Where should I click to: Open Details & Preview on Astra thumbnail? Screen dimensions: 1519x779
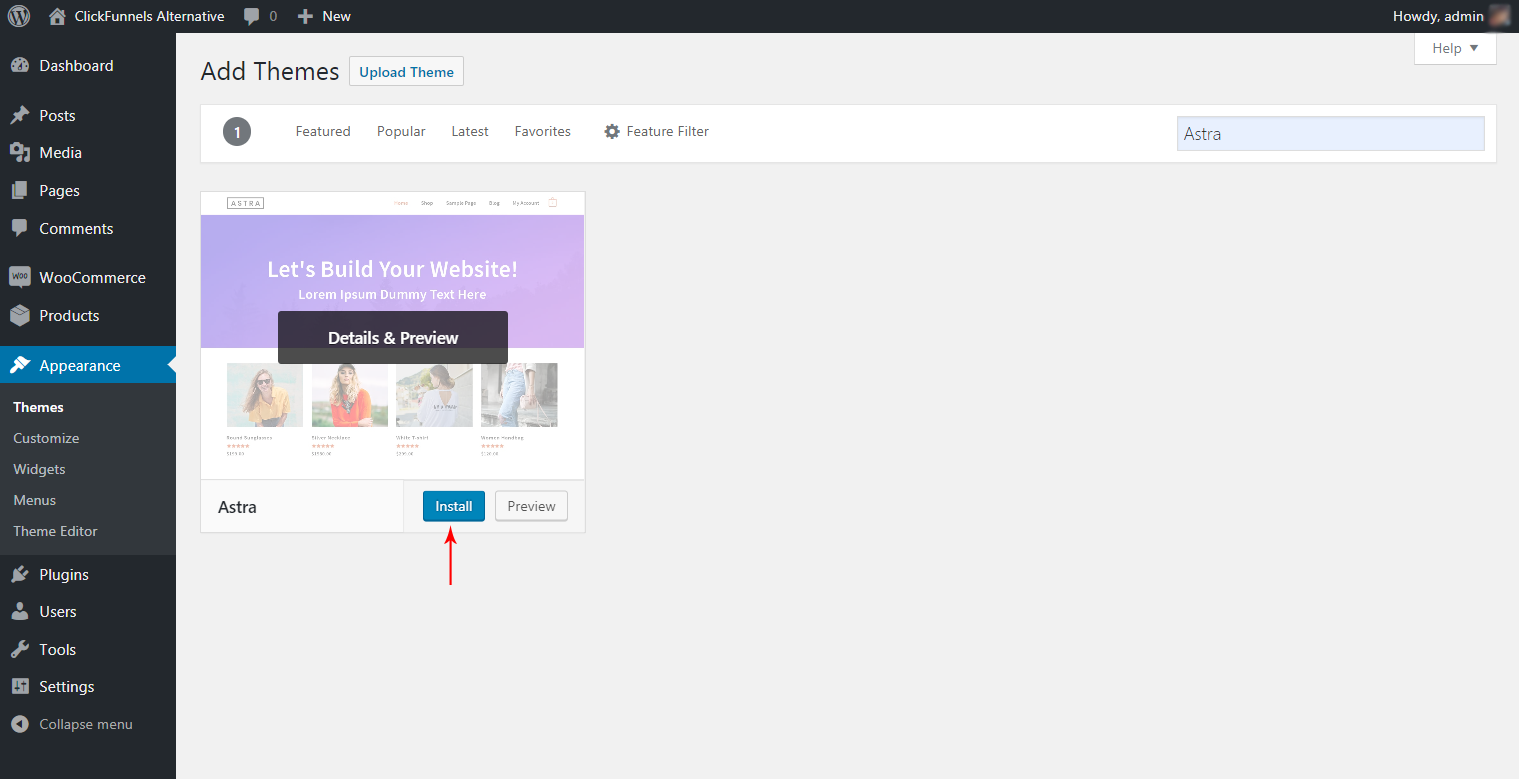click(x=393, y=338)
